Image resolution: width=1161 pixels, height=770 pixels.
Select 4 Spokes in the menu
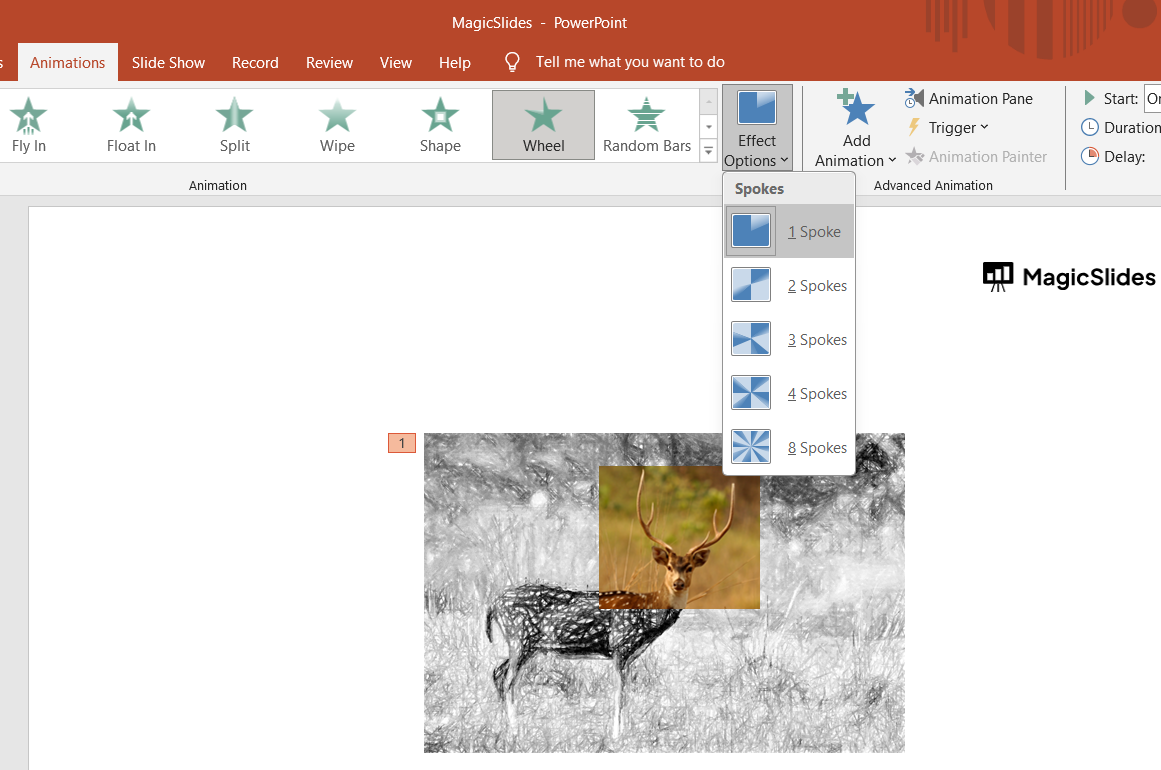789,394
